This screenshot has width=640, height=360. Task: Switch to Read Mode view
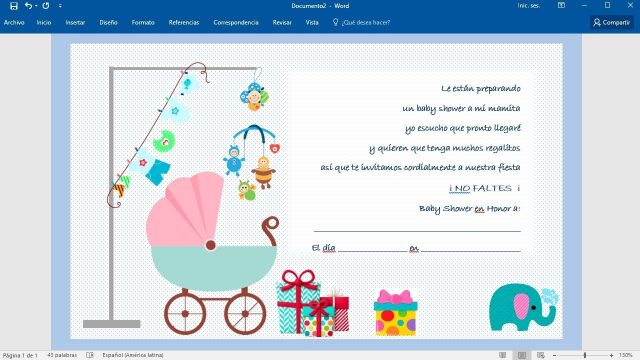503,355
